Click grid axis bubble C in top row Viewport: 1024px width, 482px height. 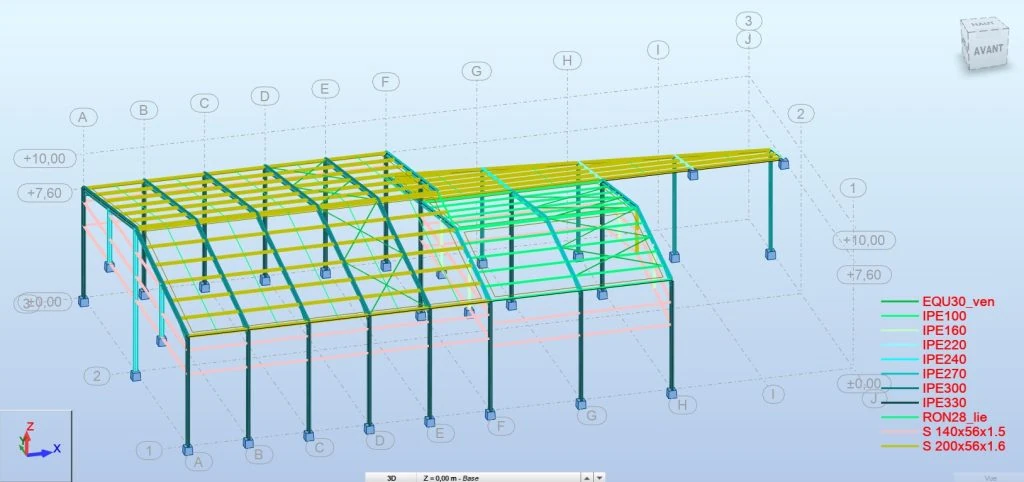point(204,103)
